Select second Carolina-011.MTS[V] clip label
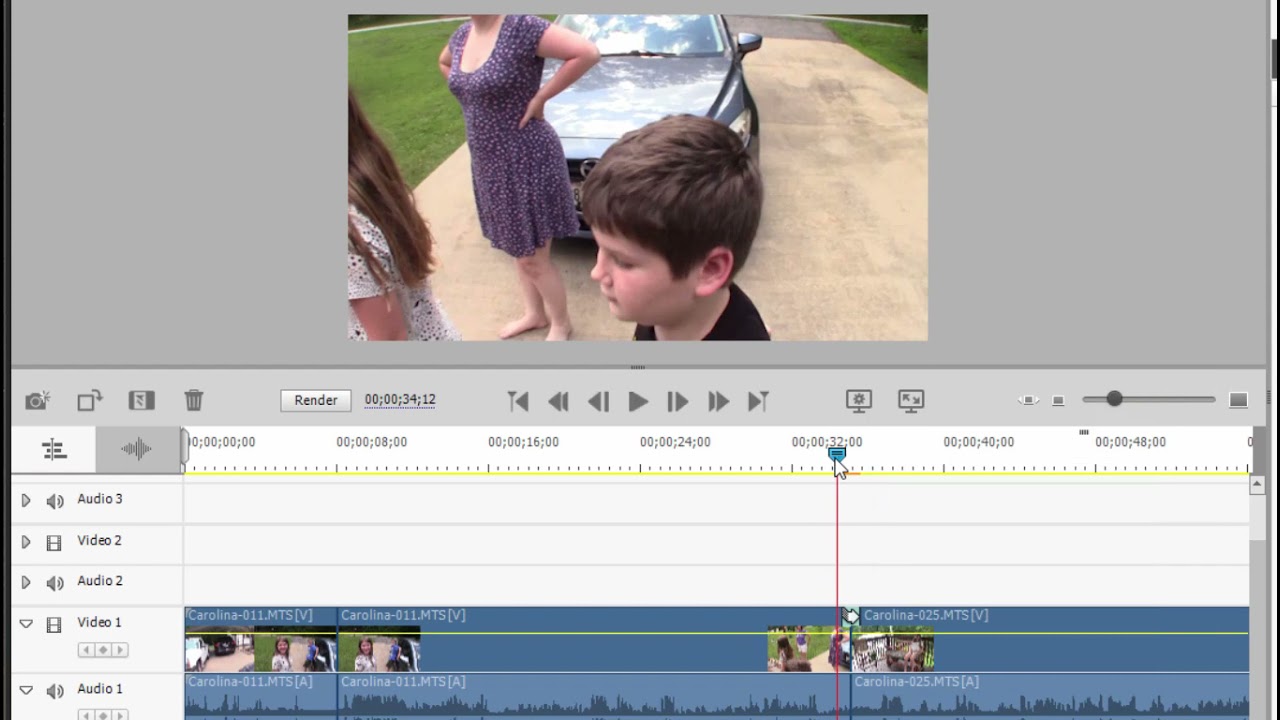 point(403,615)
